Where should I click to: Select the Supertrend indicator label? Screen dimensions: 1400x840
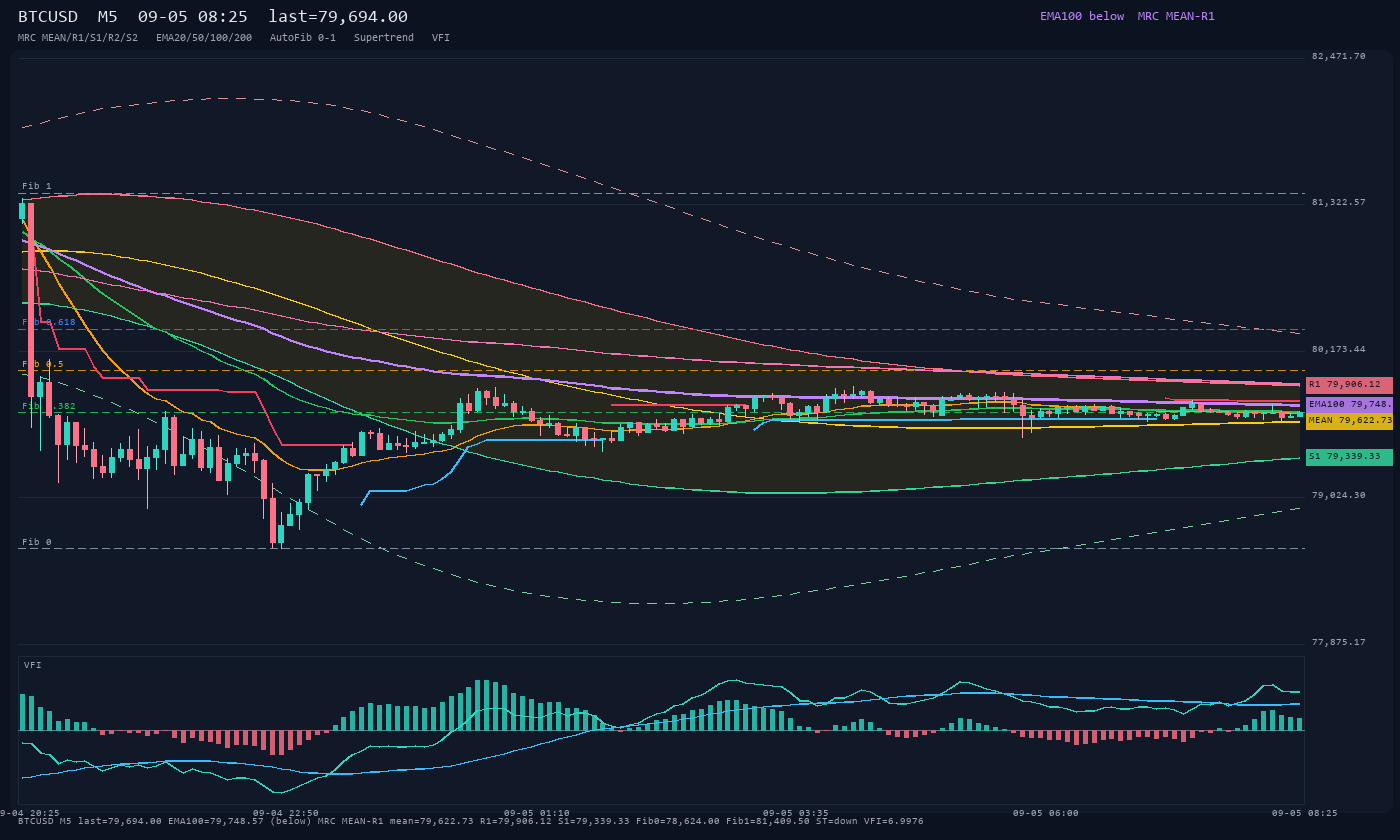pyautogui.click(x=384, y=37)
